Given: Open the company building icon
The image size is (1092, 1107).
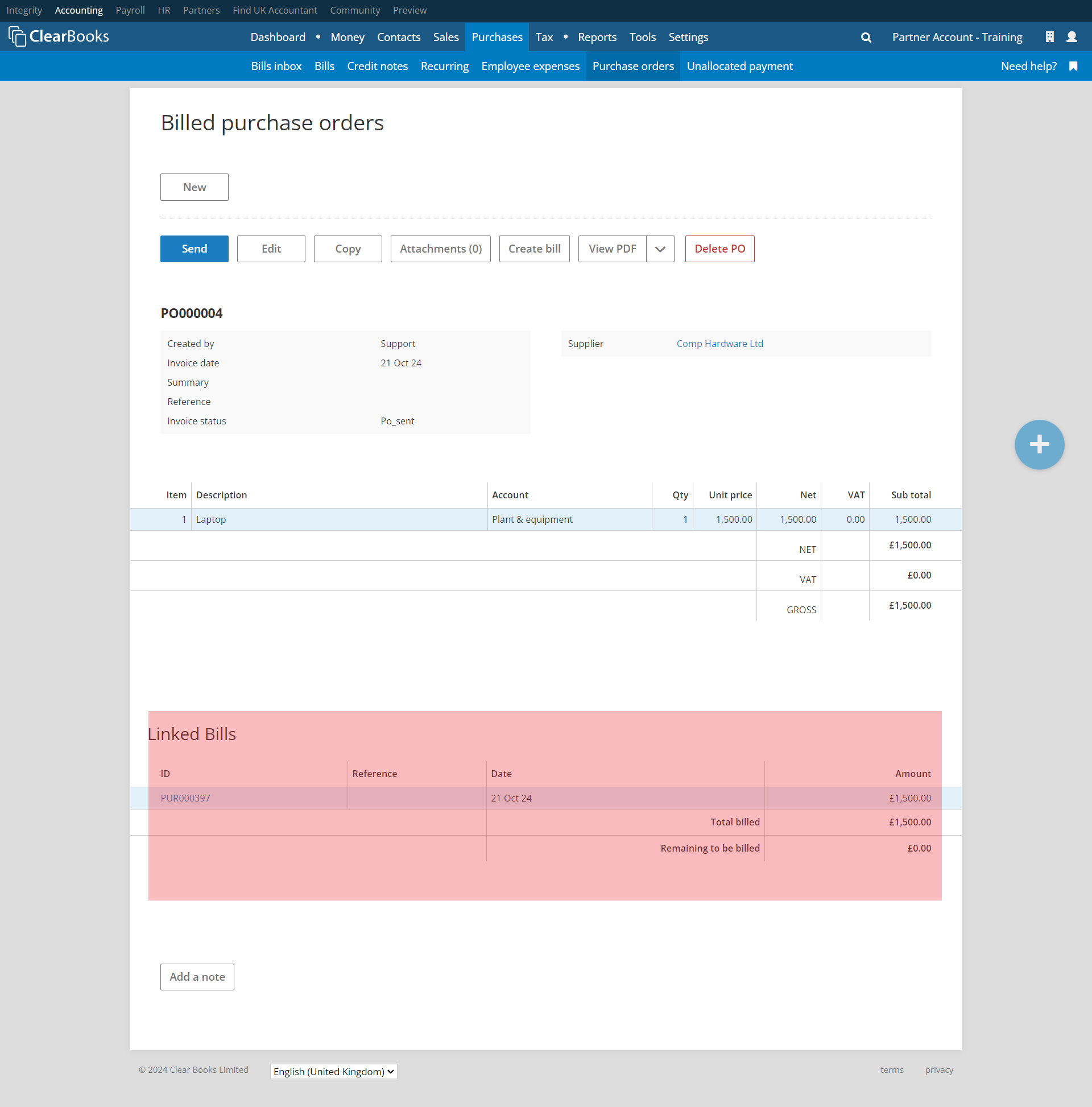Looking at the screenshot, I should pyautogui.click(x=1049, y=36).
